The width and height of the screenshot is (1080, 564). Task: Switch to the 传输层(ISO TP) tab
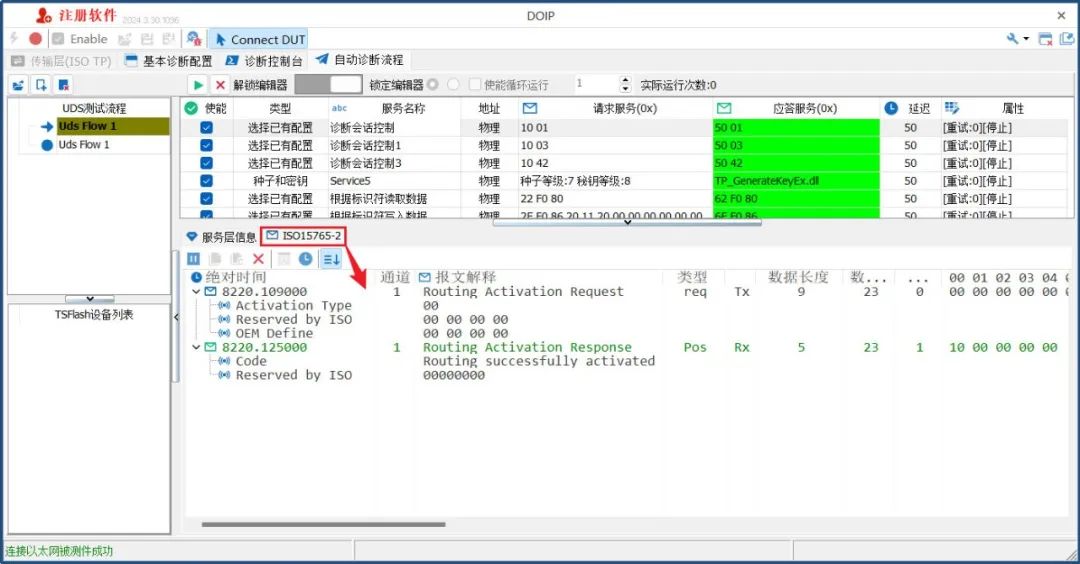click(x=61, y=61)
